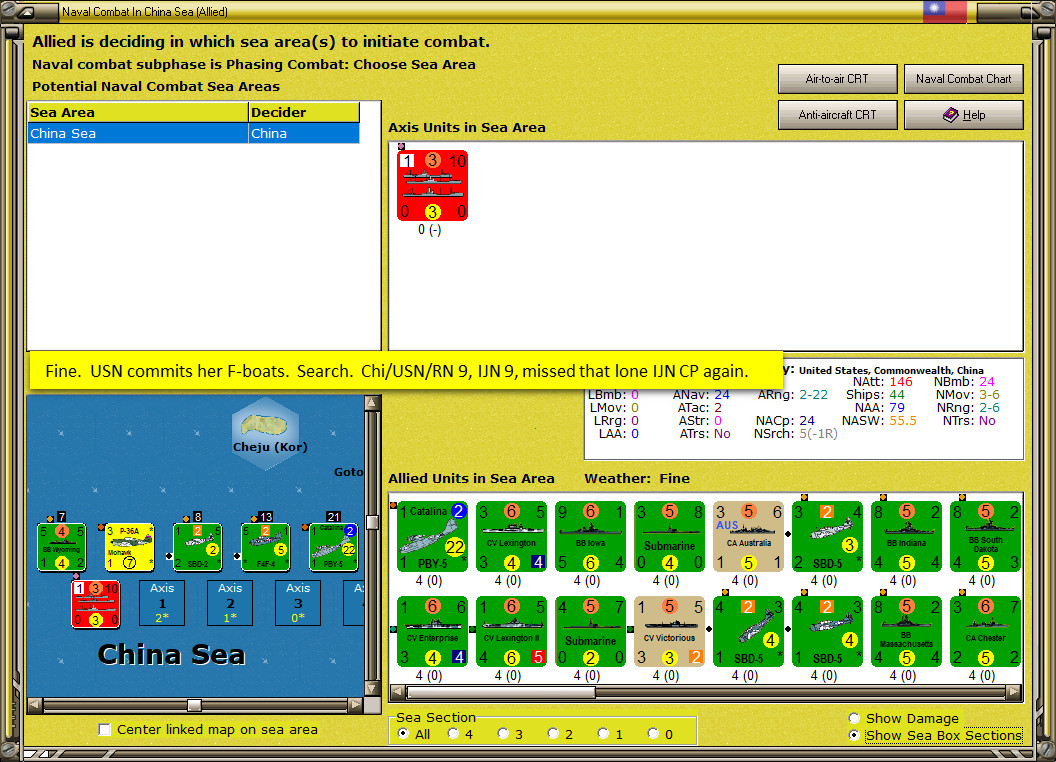Enable Center linked map on sea area
The image size is (1056, 762).
[x=104, y=730]
